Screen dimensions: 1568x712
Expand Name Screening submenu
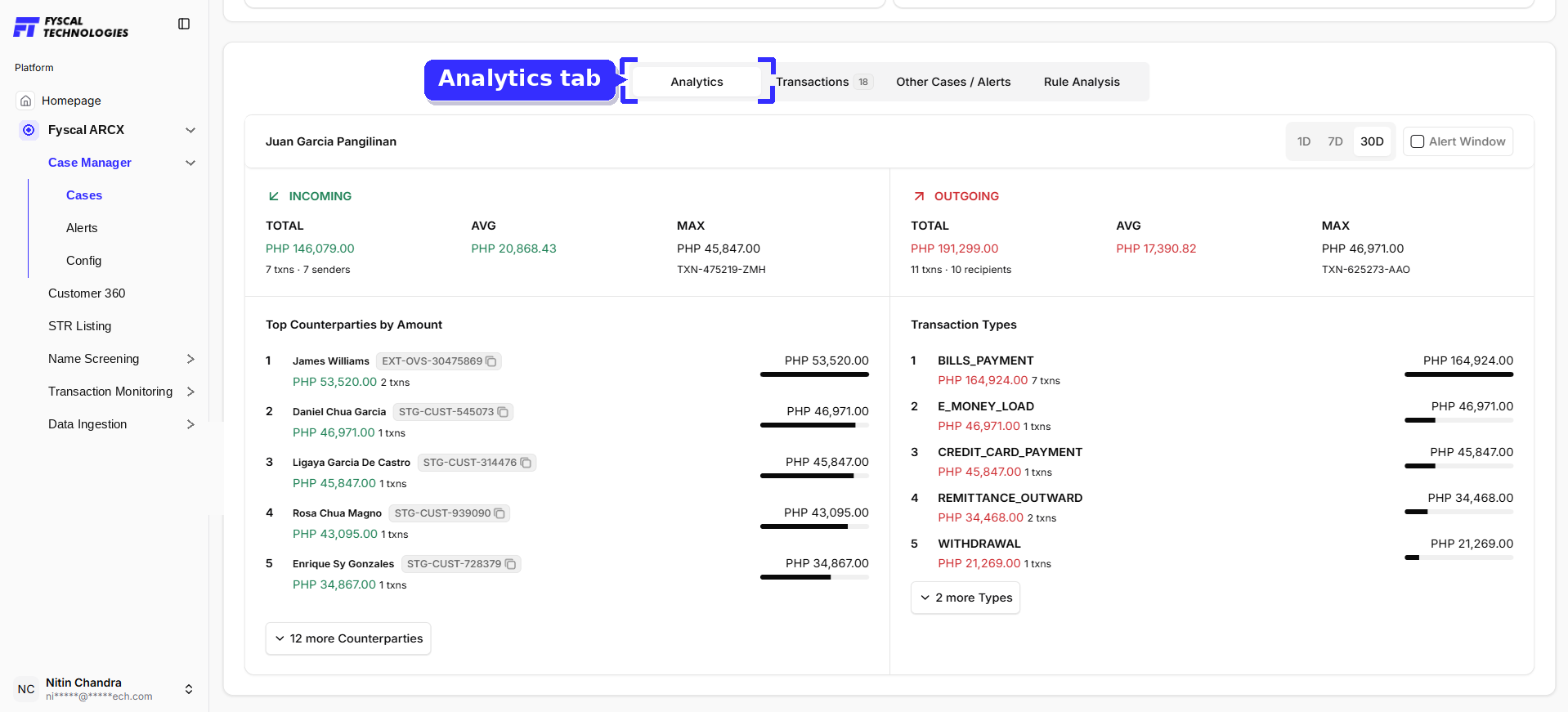pyautogui.click(x=190, y=359)
